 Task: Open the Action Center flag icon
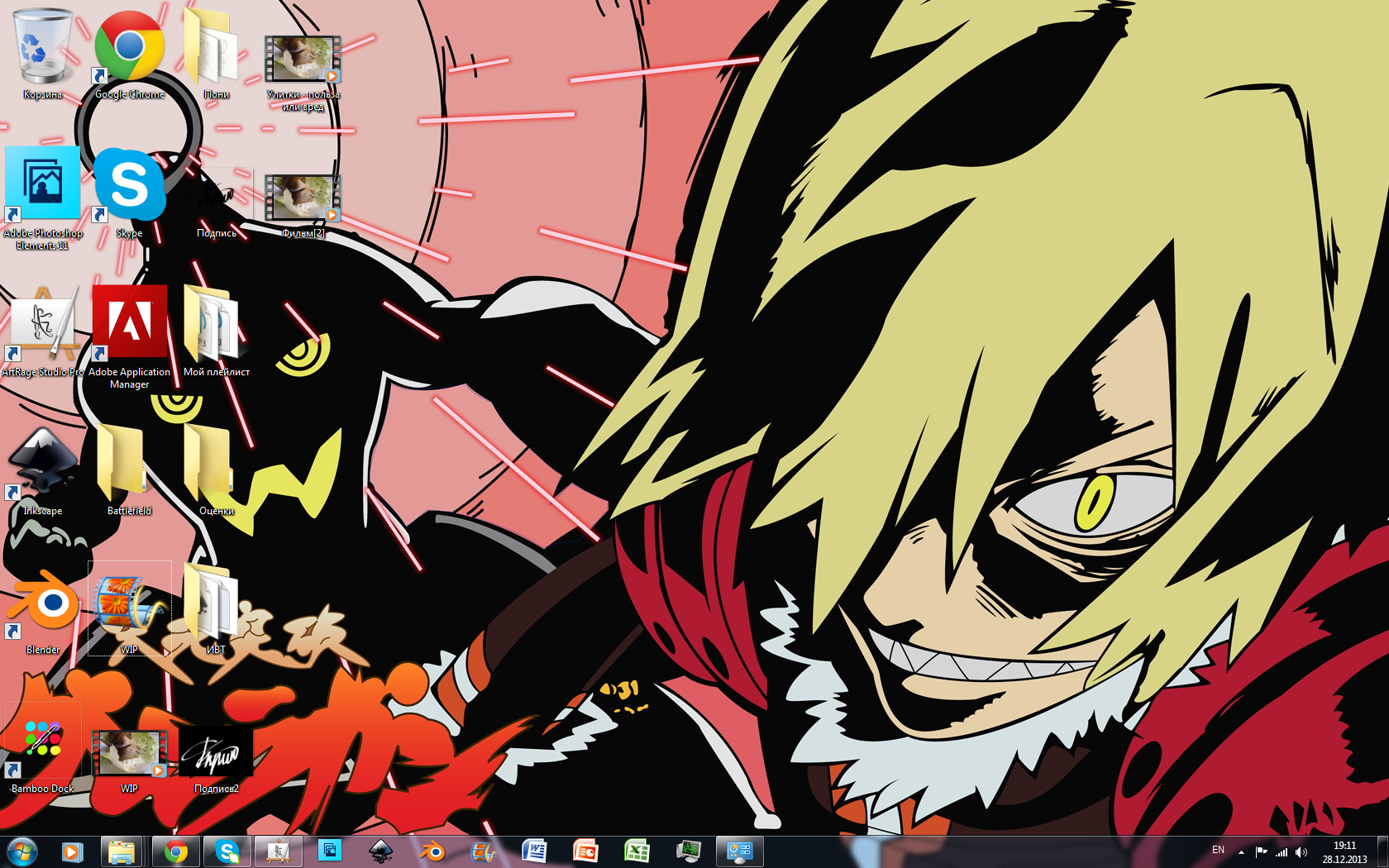pyautogui.click(x=1262, y=851)
